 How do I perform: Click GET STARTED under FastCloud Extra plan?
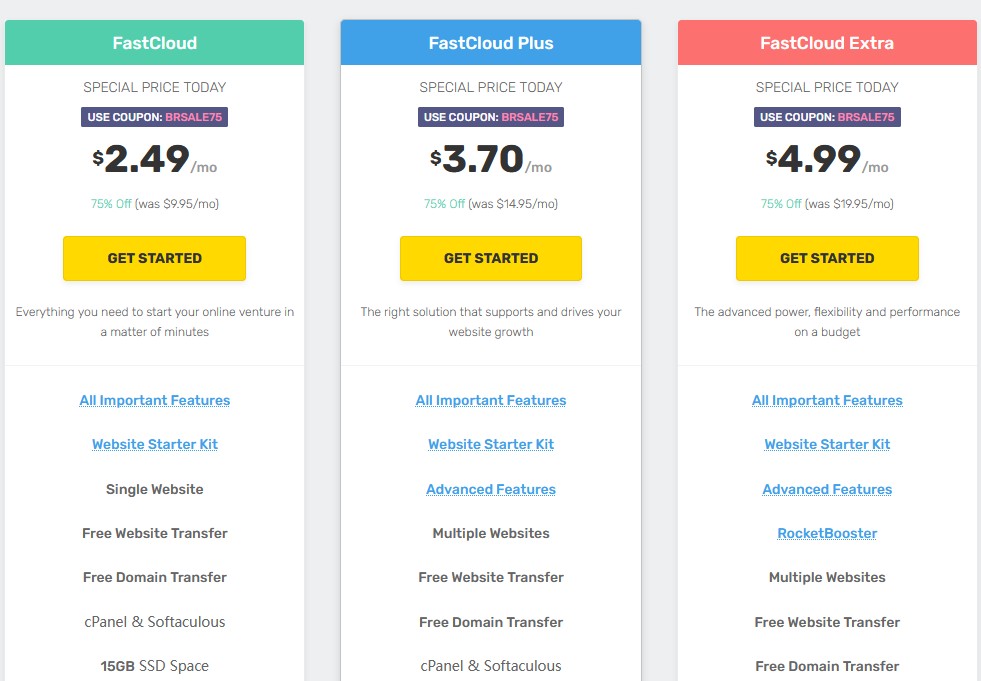pos(827,259)
